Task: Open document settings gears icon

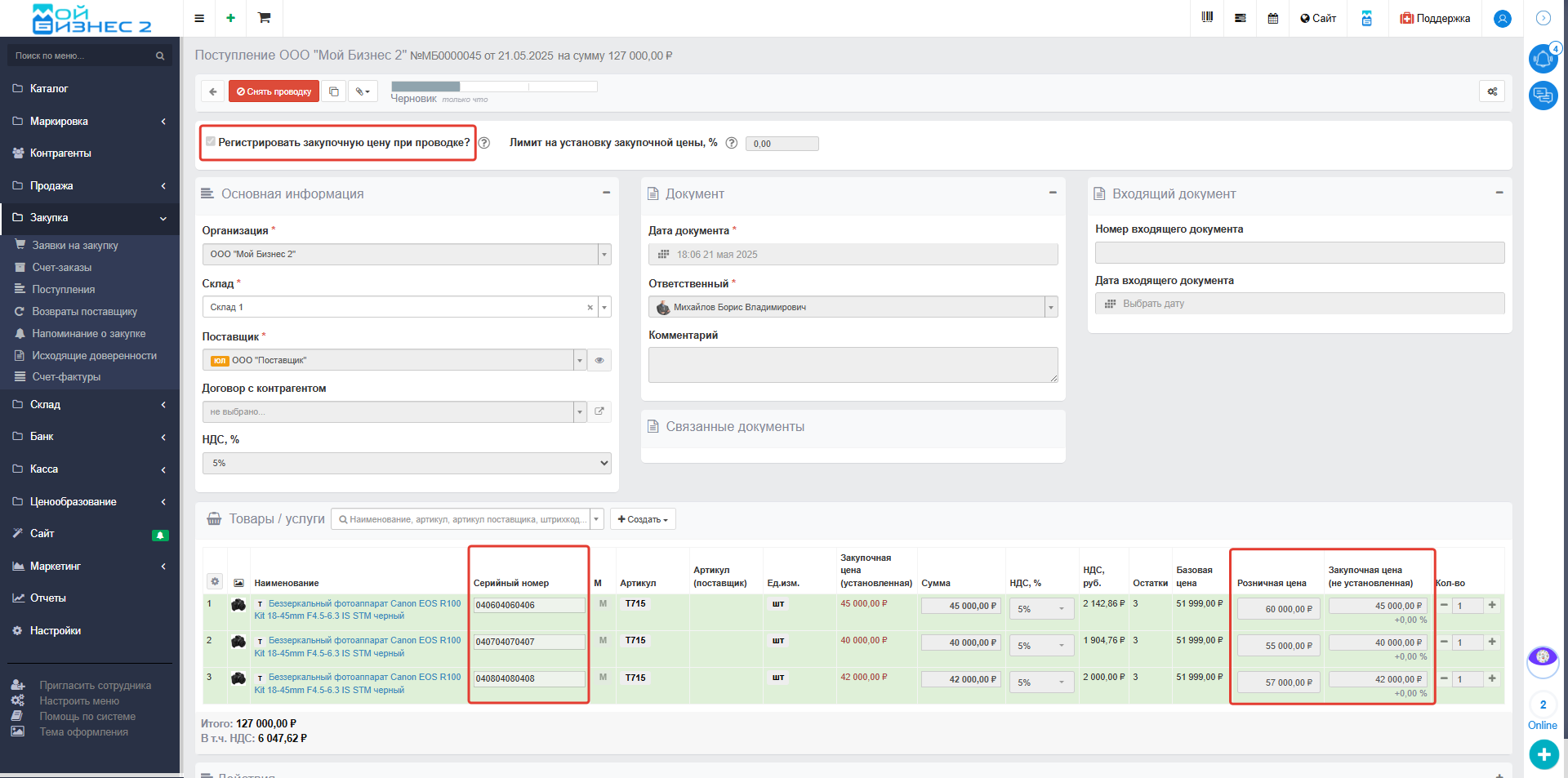Action: tap(1492, 91)
